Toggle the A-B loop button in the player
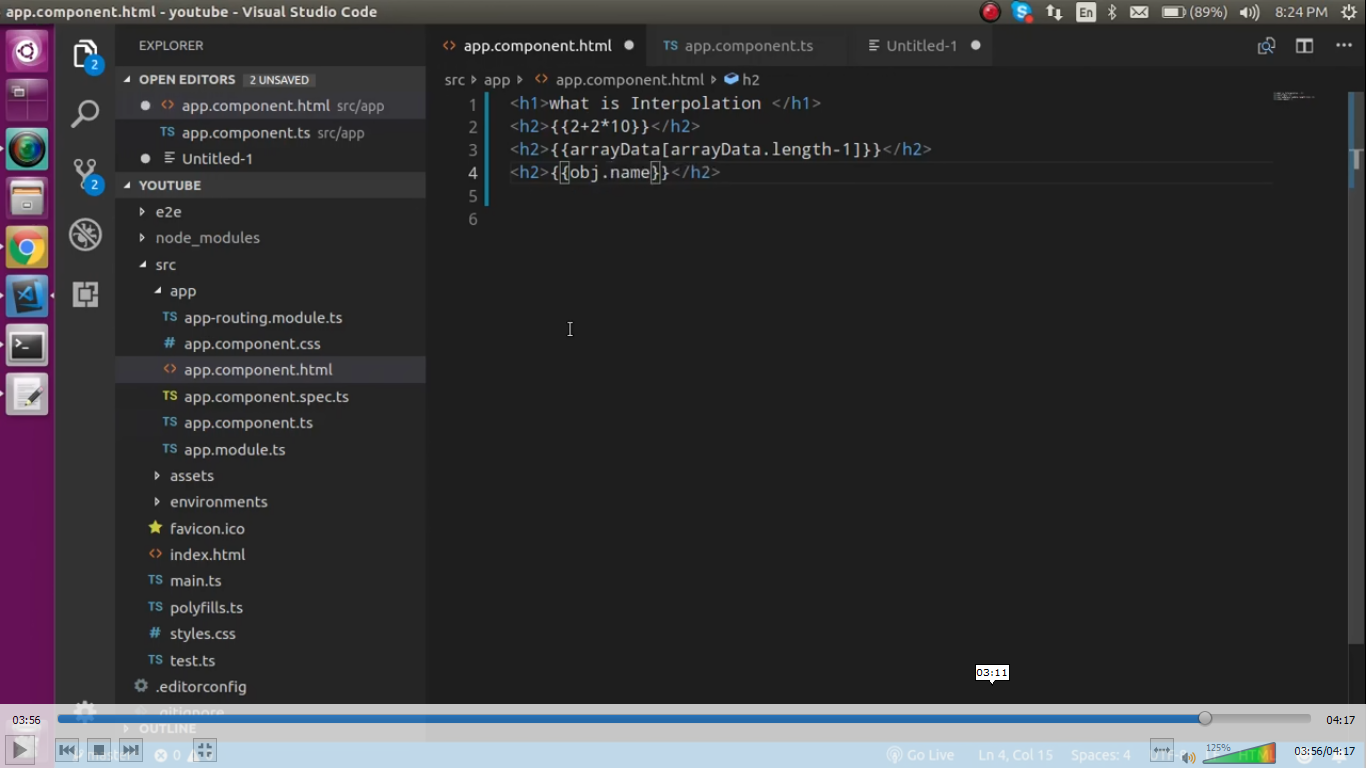Screen dimensions: 1366x768 point(1161,750)
